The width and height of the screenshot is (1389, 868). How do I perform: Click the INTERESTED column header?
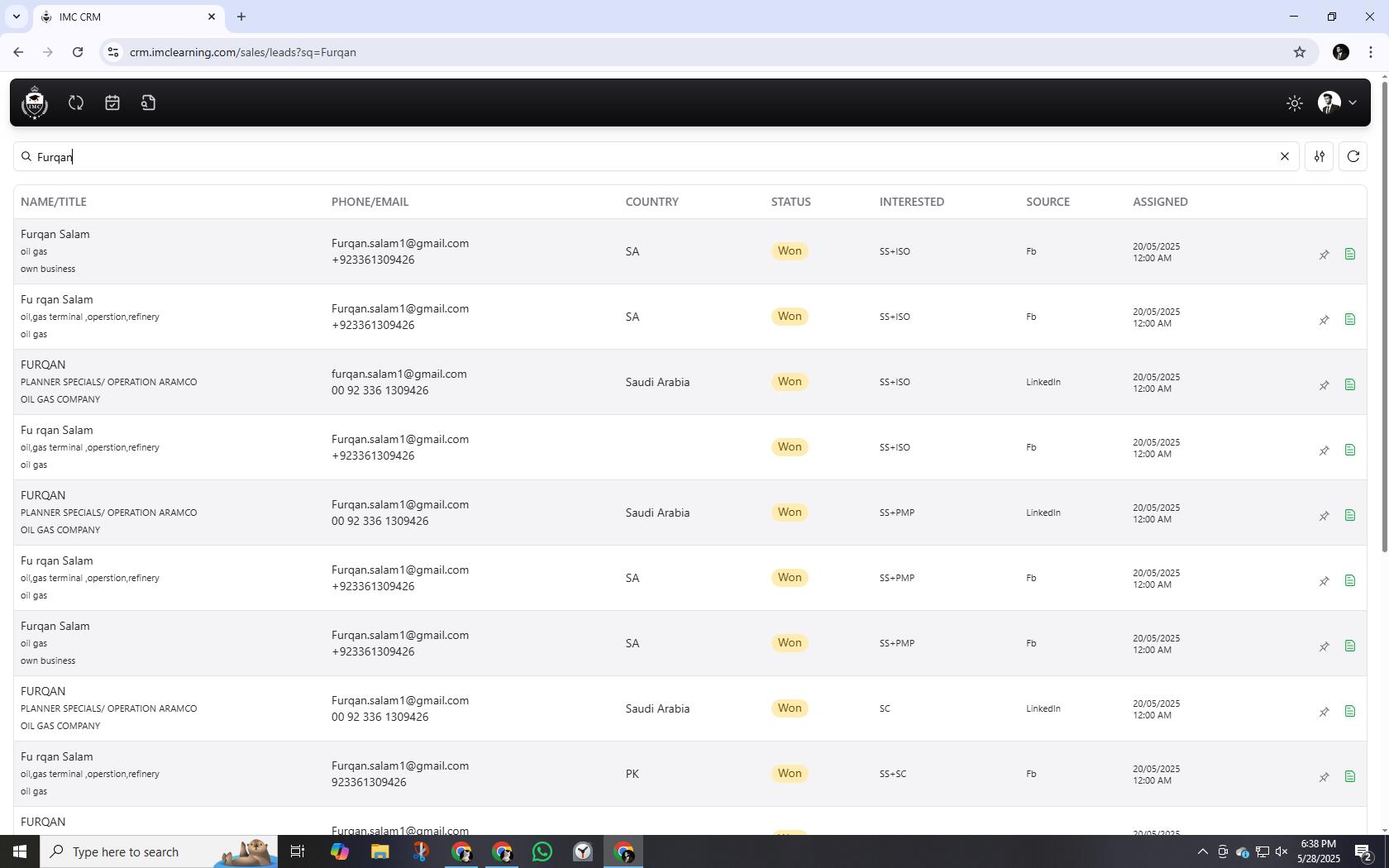coord(912,202)
